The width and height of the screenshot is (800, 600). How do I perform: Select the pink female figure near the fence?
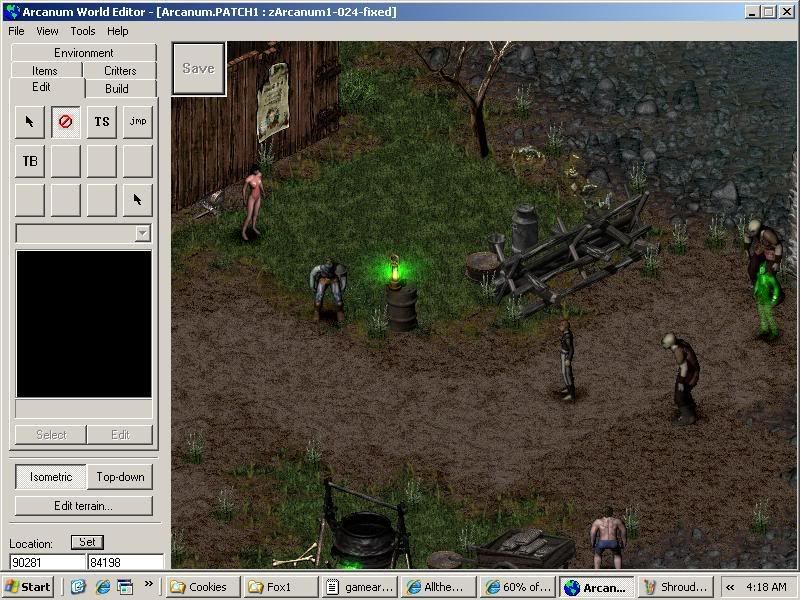[253, 204]
